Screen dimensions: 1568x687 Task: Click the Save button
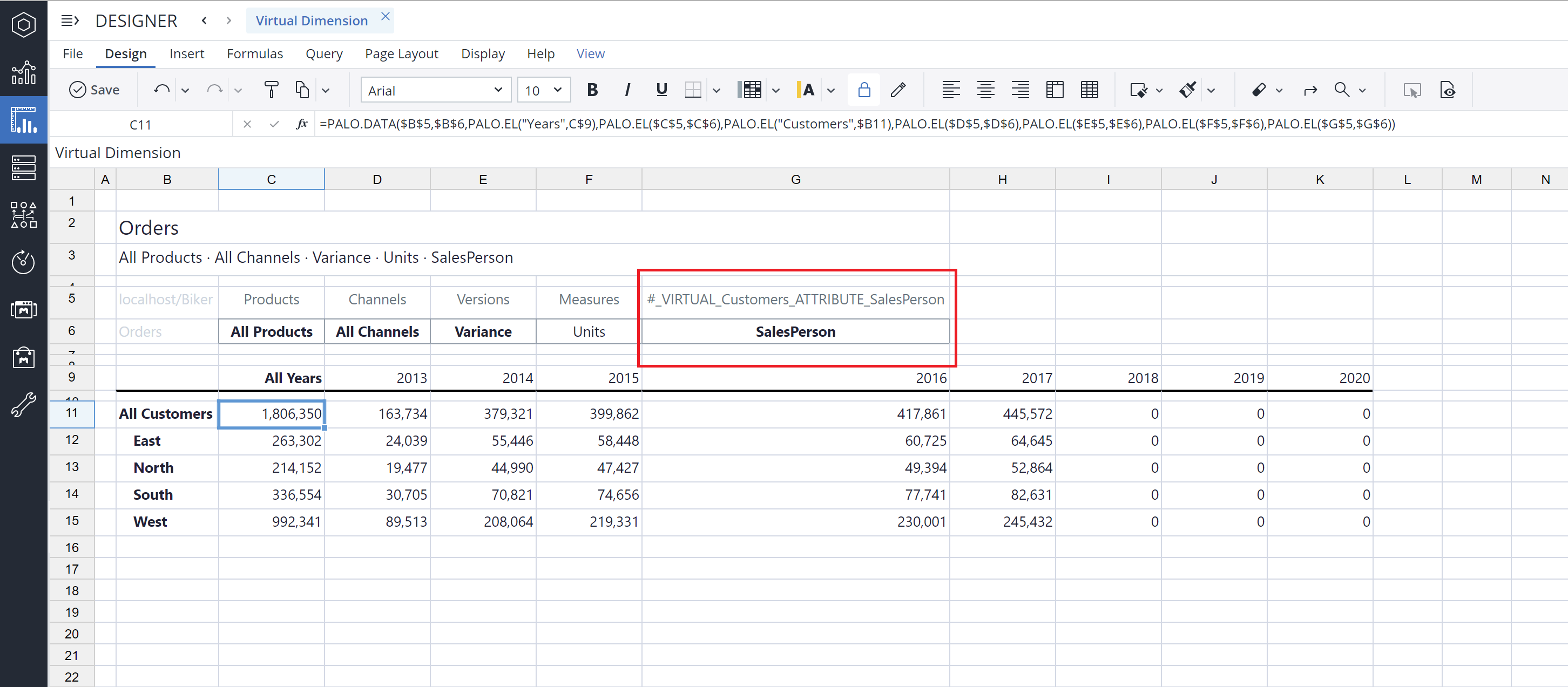[x=94, y=90]
